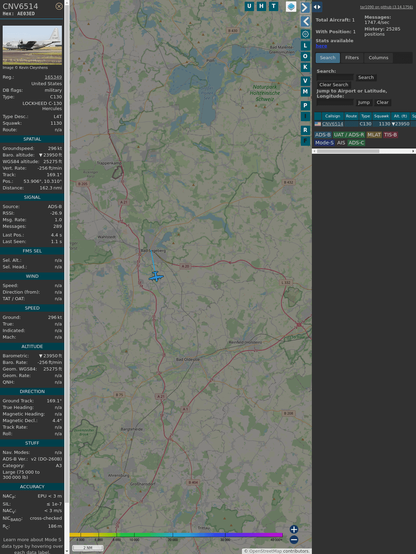Zoom in with the plus map button
This screenshot has height=554, width=416.
294,529
